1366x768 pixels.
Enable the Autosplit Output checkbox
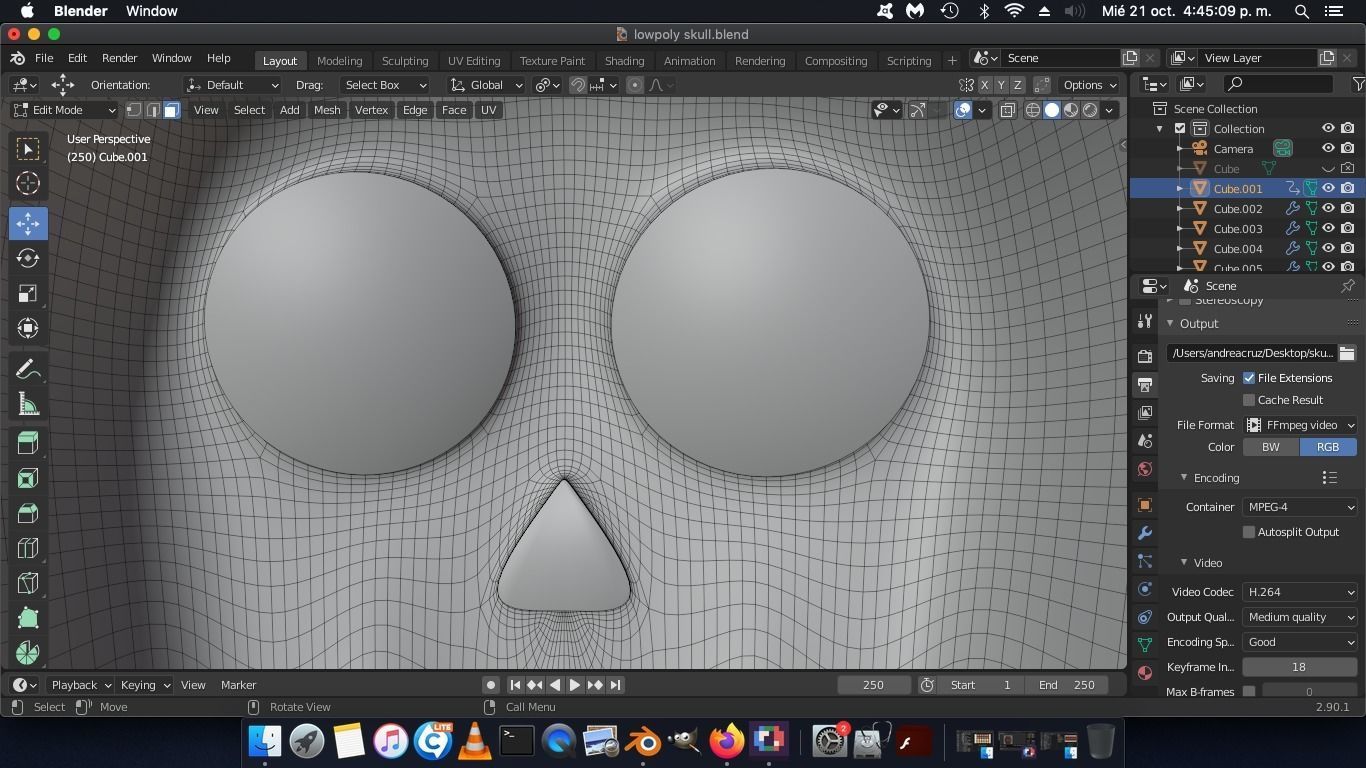click(1249, 532)
